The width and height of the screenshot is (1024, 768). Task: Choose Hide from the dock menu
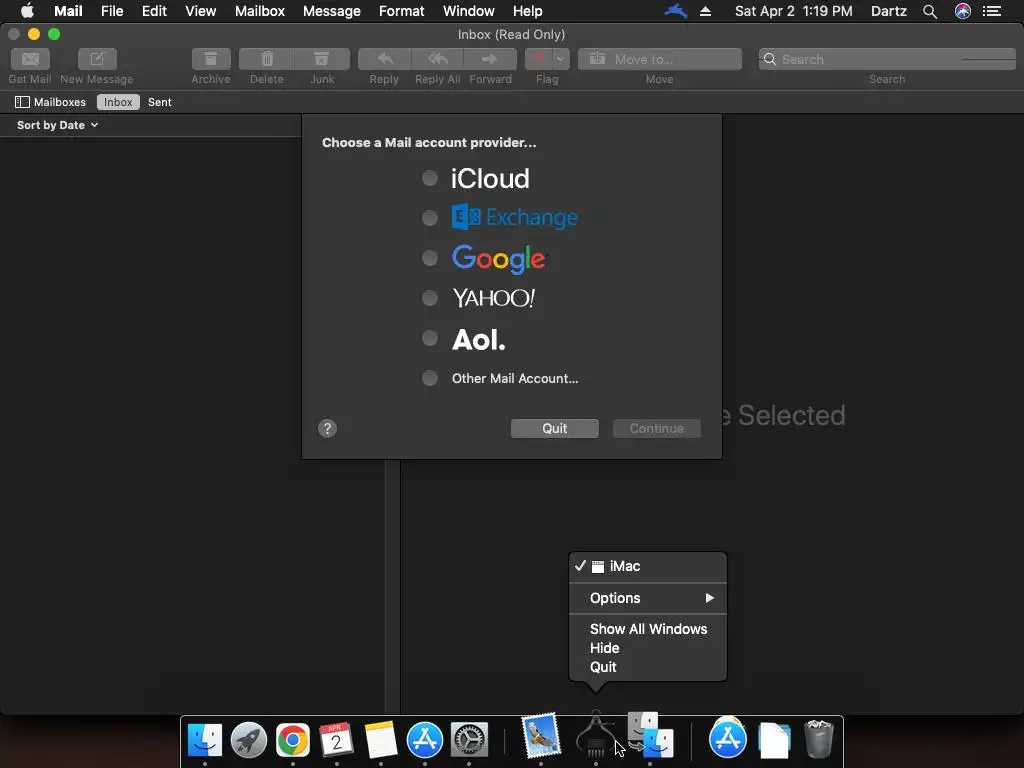pyautogui.click(x=648, y=648)
